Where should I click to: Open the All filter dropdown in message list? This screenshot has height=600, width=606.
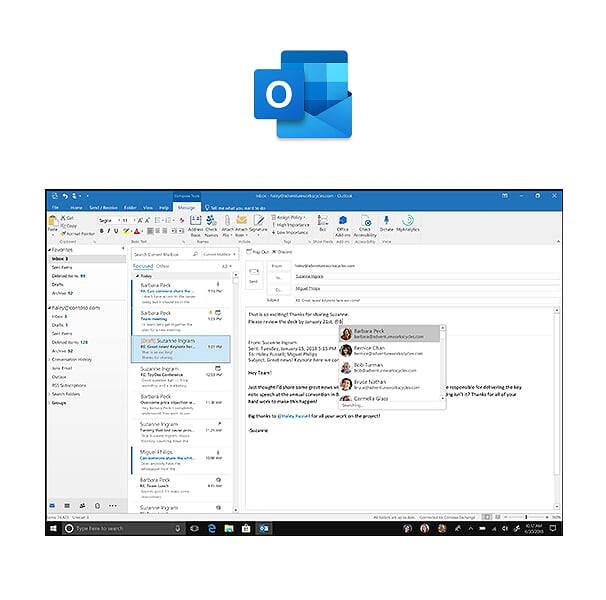pos(226,266)
